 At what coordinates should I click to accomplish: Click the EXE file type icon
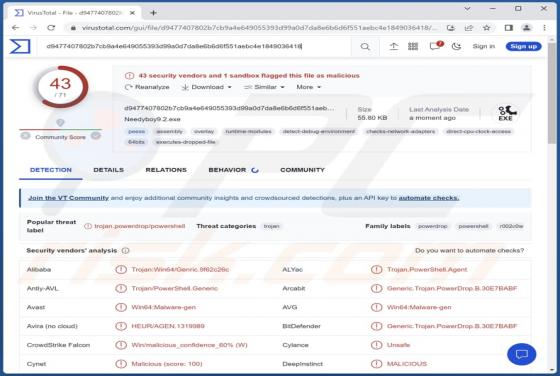506,113
